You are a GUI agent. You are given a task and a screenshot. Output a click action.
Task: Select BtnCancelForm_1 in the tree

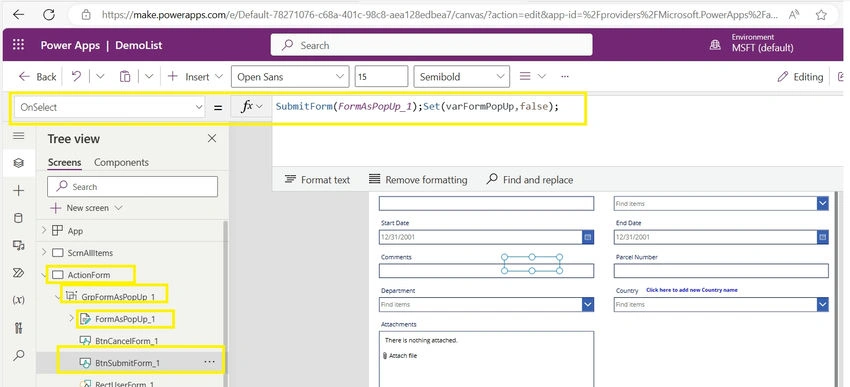[x=126, y=341]
